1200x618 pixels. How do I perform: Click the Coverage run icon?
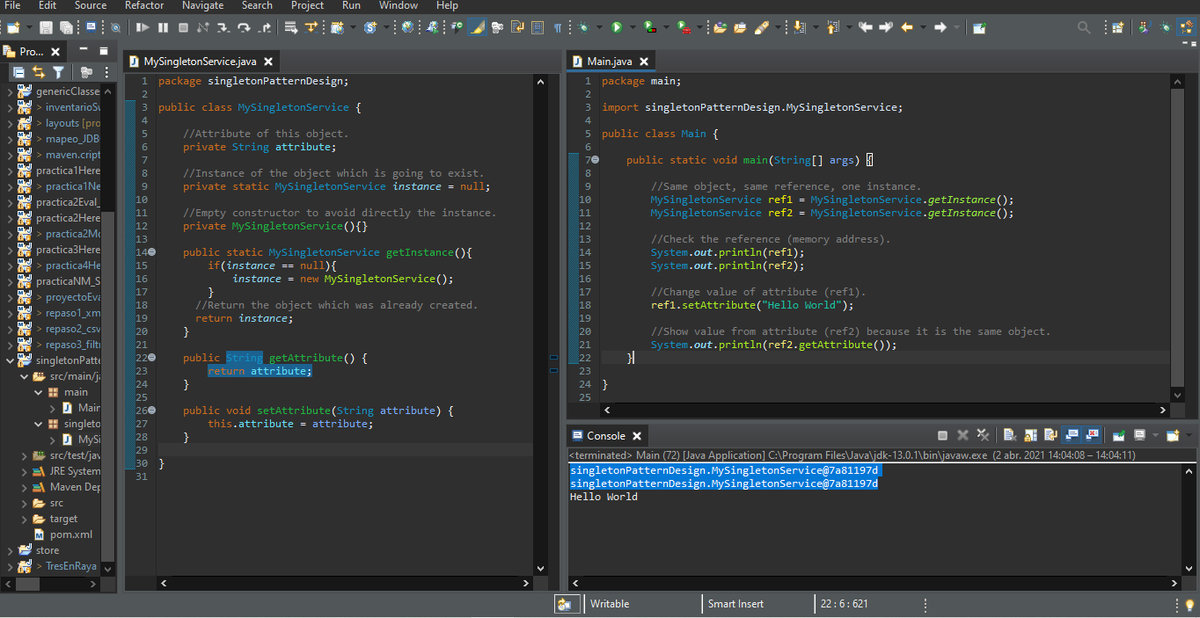coord(649,27)
